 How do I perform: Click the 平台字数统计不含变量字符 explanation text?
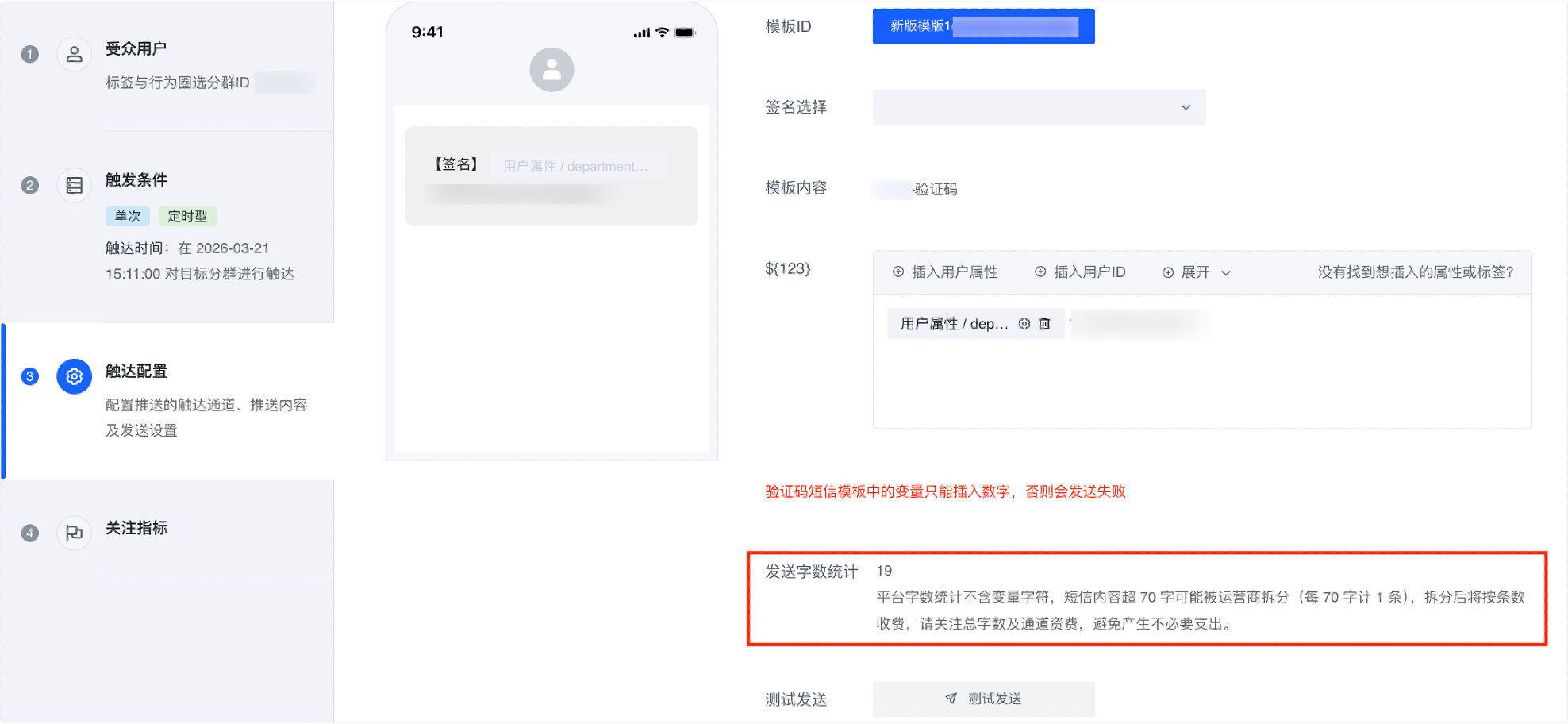(x=1201, y=610)
